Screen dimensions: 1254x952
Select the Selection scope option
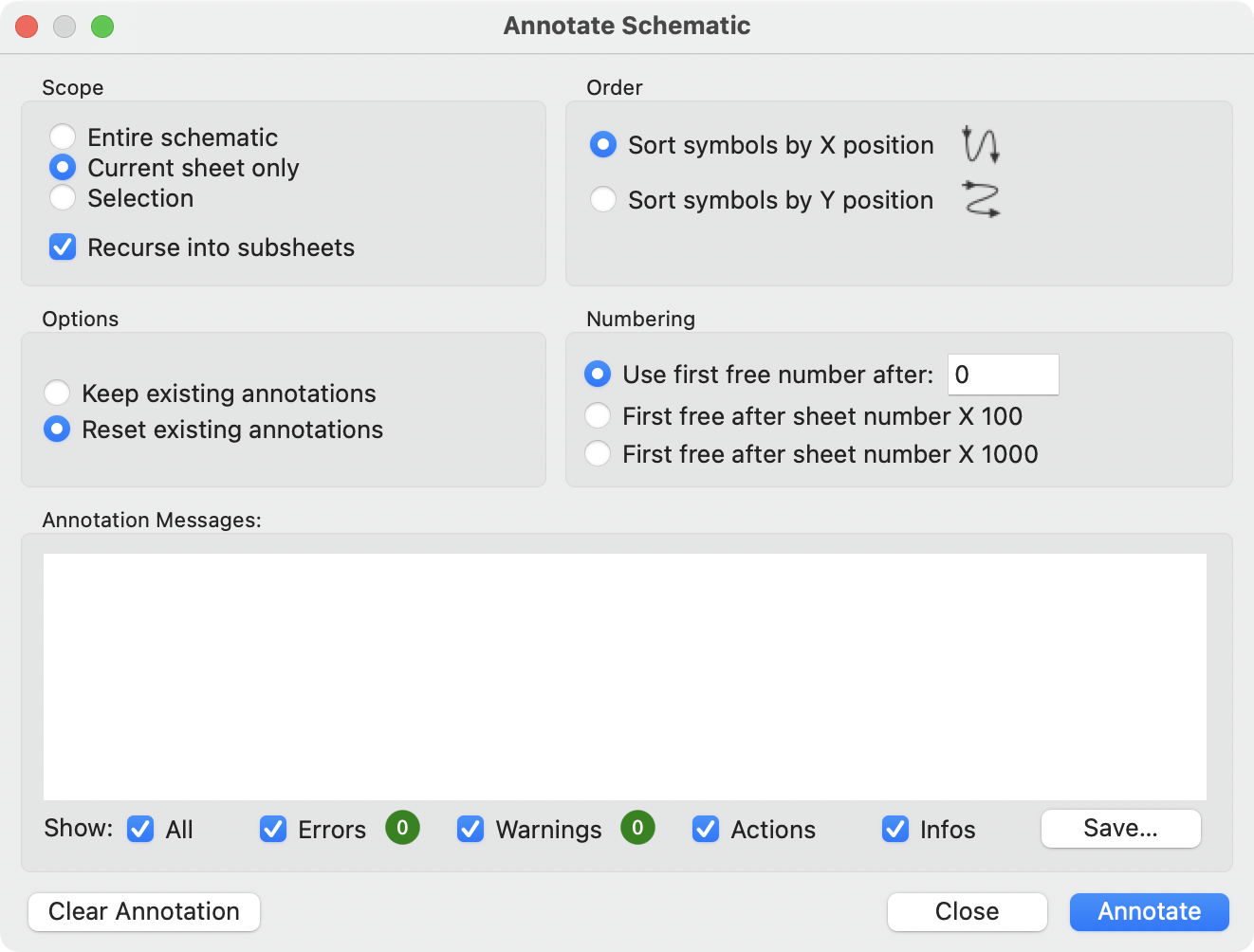coord(63,197)
